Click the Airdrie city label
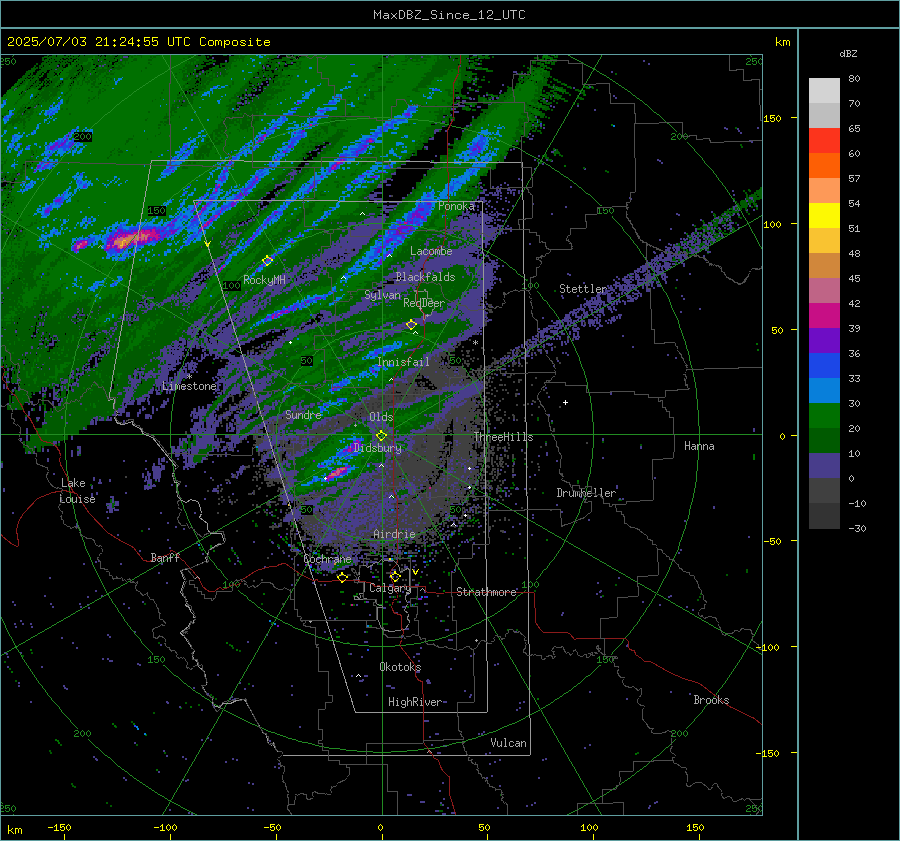 point(394,534)
